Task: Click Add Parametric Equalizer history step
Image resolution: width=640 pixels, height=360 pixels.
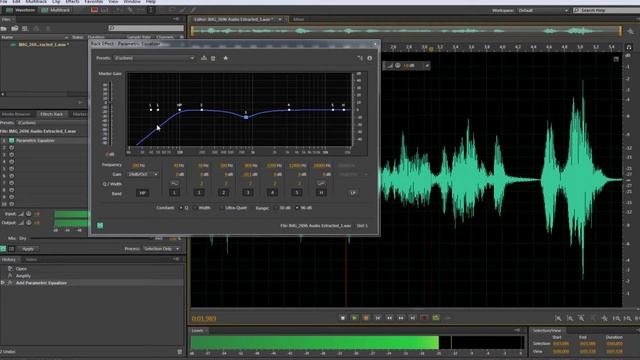Action: click(x=41, y=283)
